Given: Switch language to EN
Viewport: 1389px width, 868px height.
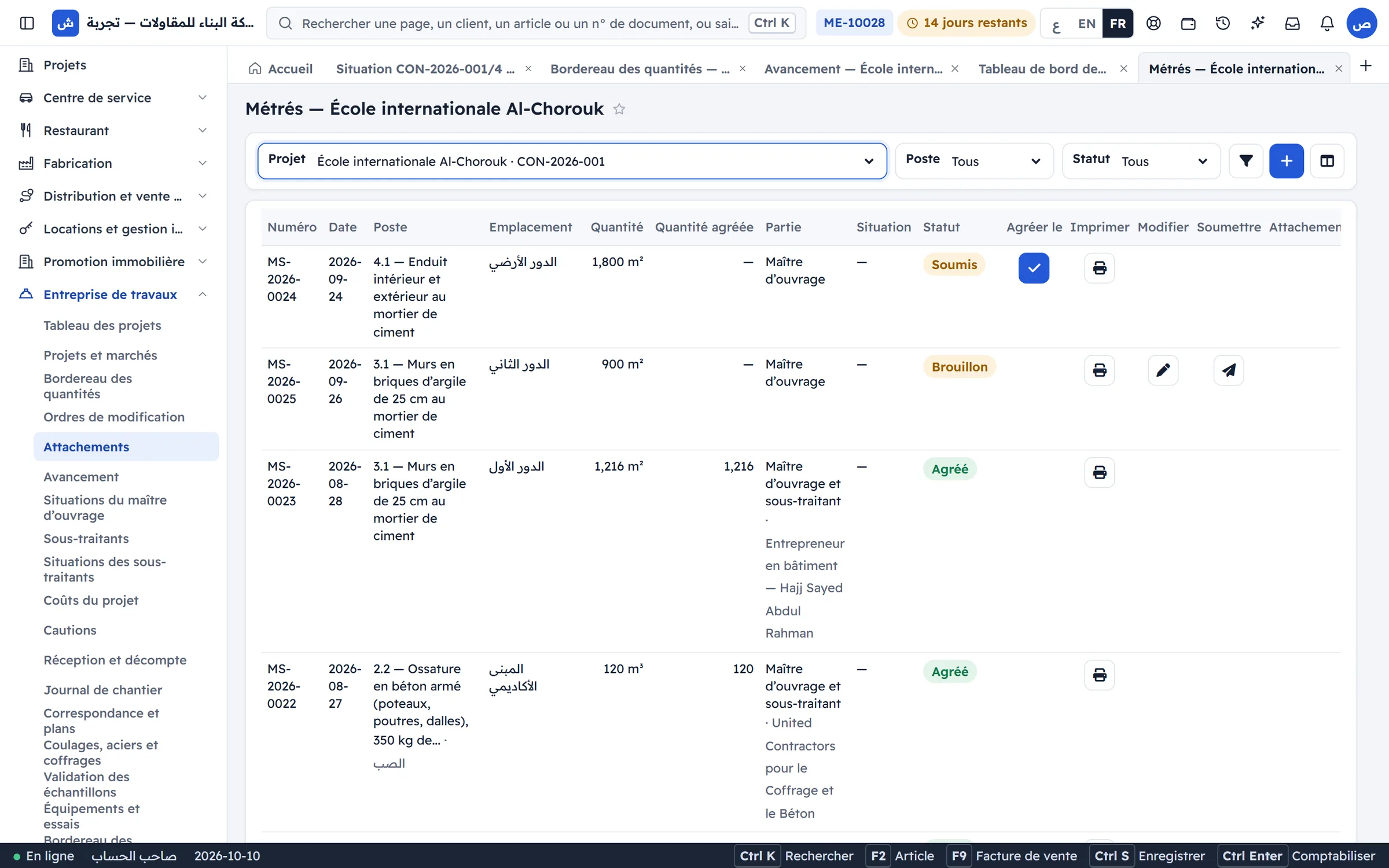Looking at the screenshot, I should [1086, 23].
